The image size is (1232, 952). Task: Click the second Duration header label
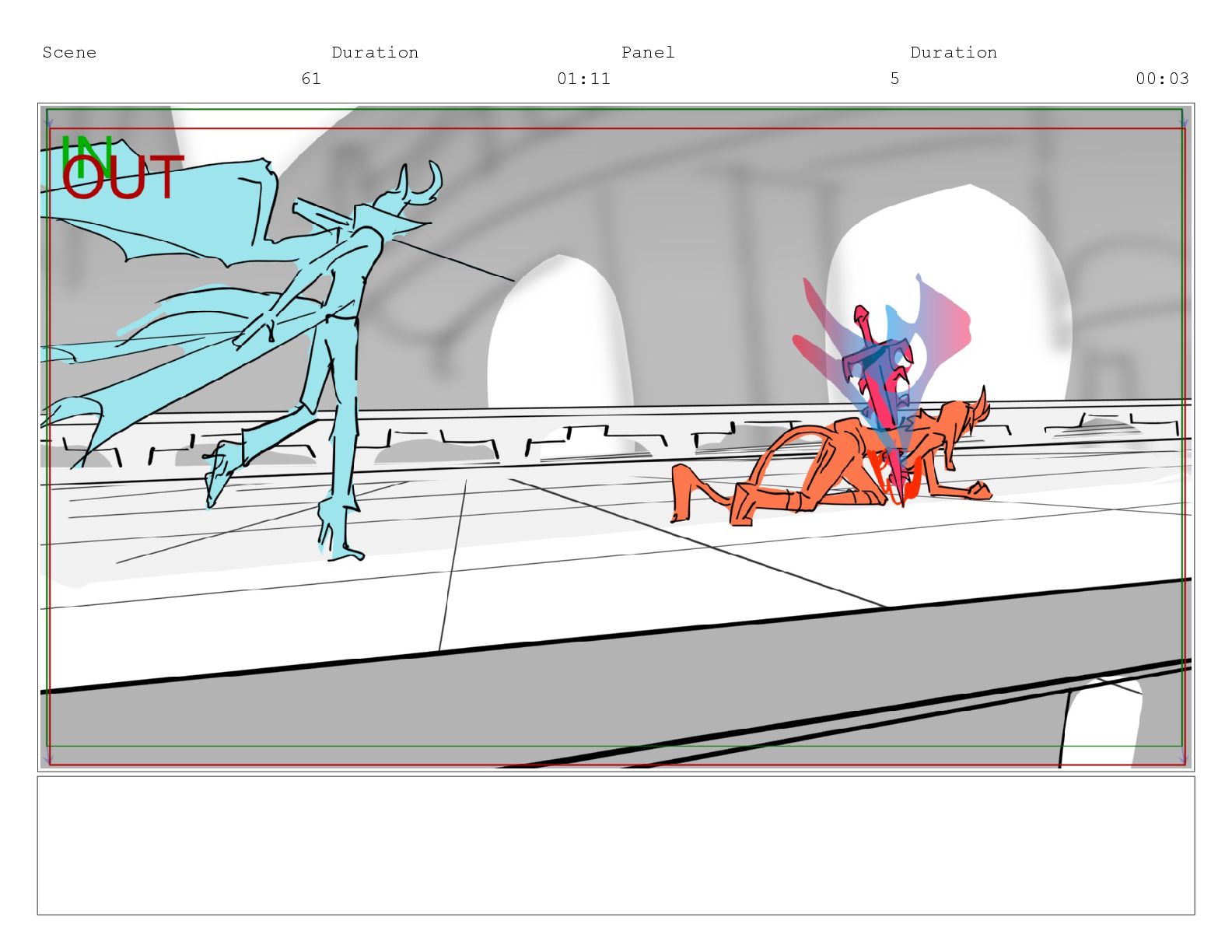[x=954, y=52]
